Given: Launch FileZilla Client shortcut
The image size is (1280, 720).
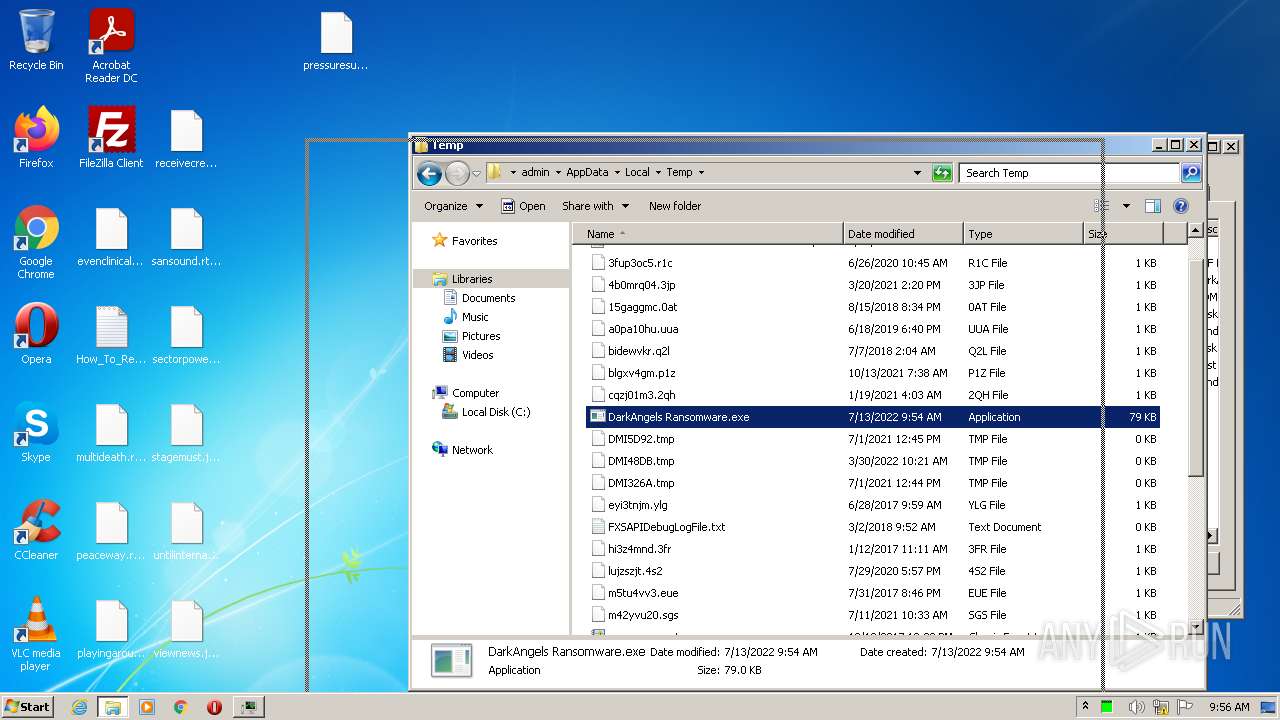Looking at the screenshot, I should click(111, 137).
